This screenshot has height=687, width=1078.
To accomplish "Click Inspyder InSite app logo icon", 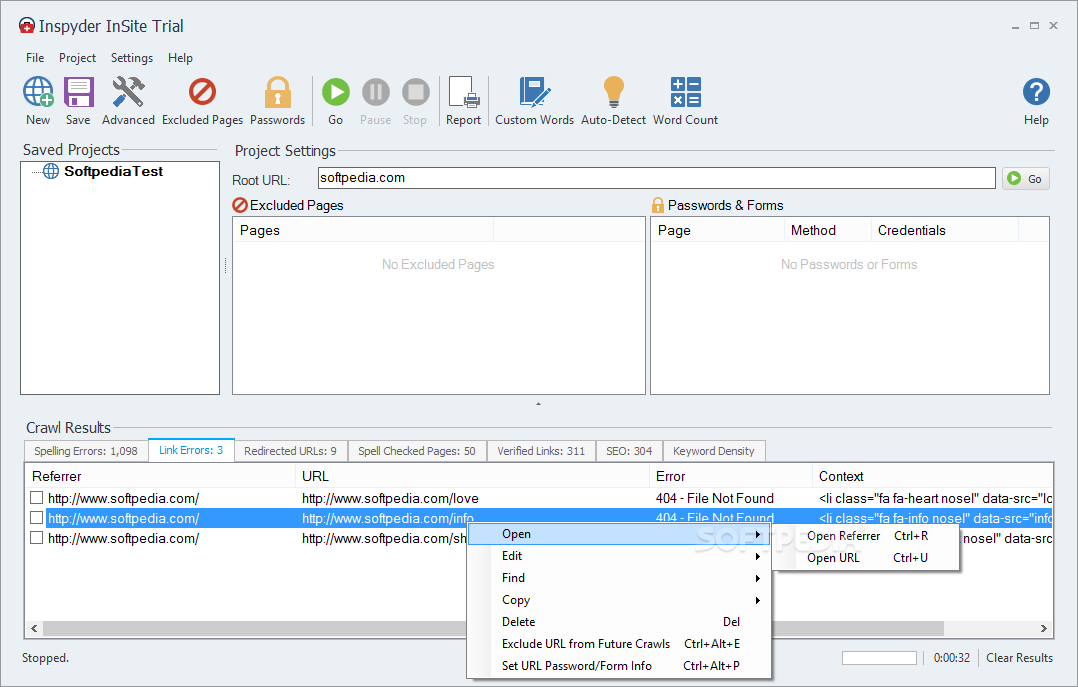I will [27, 26].
